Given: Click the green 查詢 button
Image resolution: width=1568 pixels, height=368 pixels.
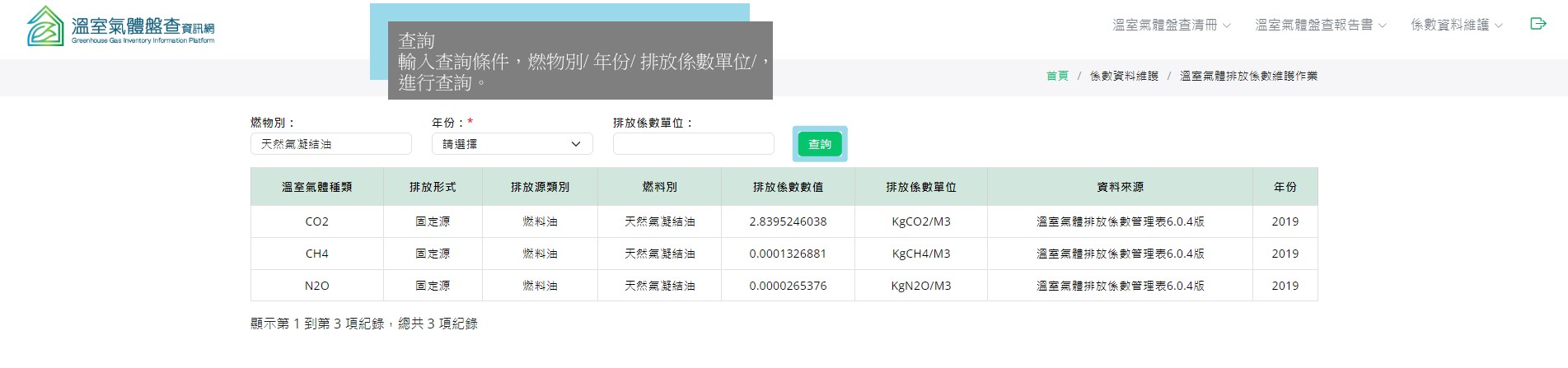Looking at the screenshot, I should (819, 144).
